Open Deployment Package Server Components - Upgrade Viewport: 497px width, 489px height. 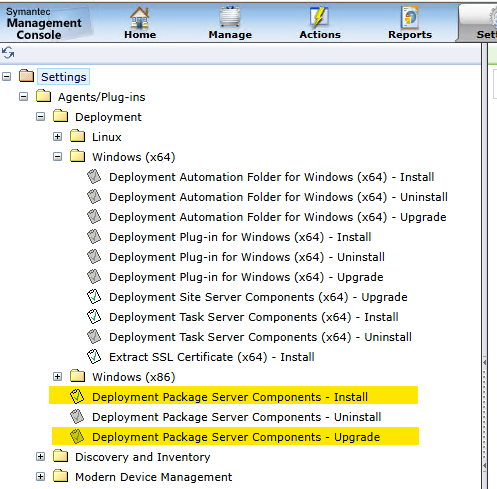[x=236, y=437]
